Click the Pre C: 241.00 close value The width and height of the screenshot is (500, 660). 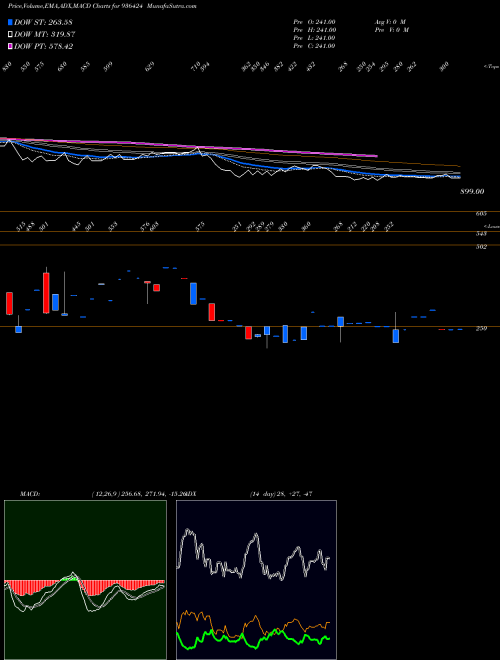point(314,46)
